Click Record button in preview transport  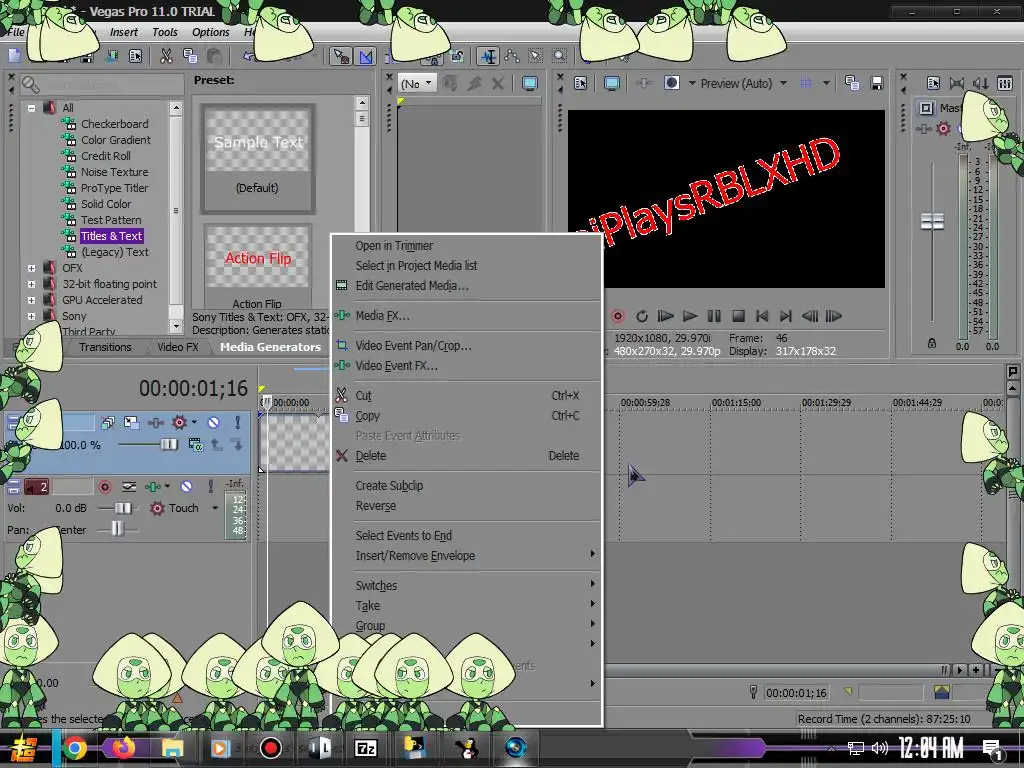(x=617, y=316)
